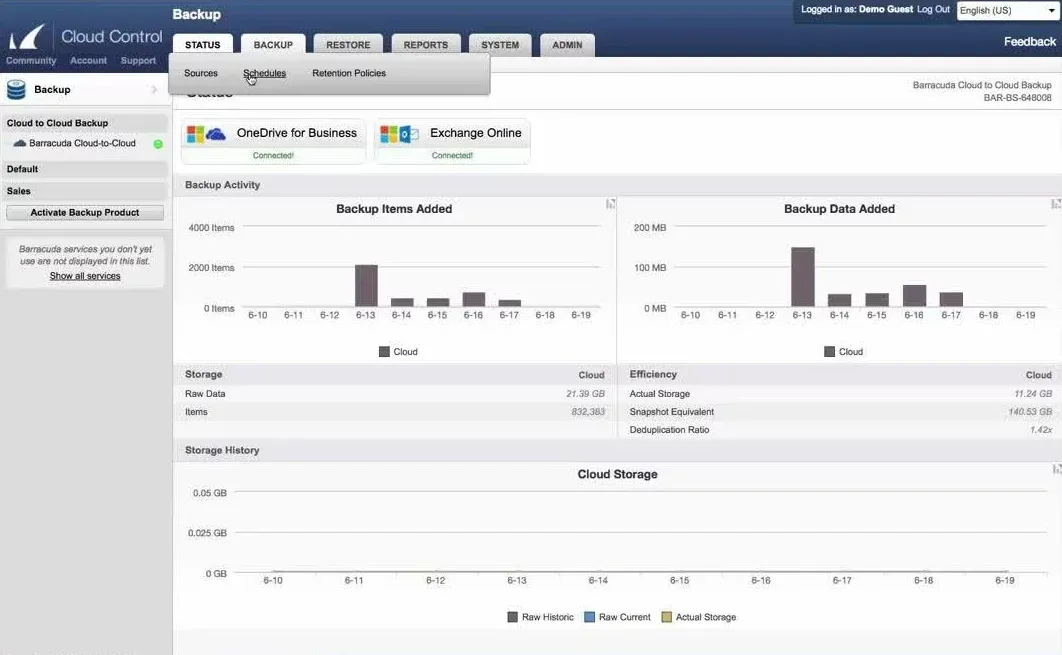The height and width of the screenshot is (655, 1062).
Task: Click the green status dot for Cloud-to-Cloud
Action: (158, 144)
